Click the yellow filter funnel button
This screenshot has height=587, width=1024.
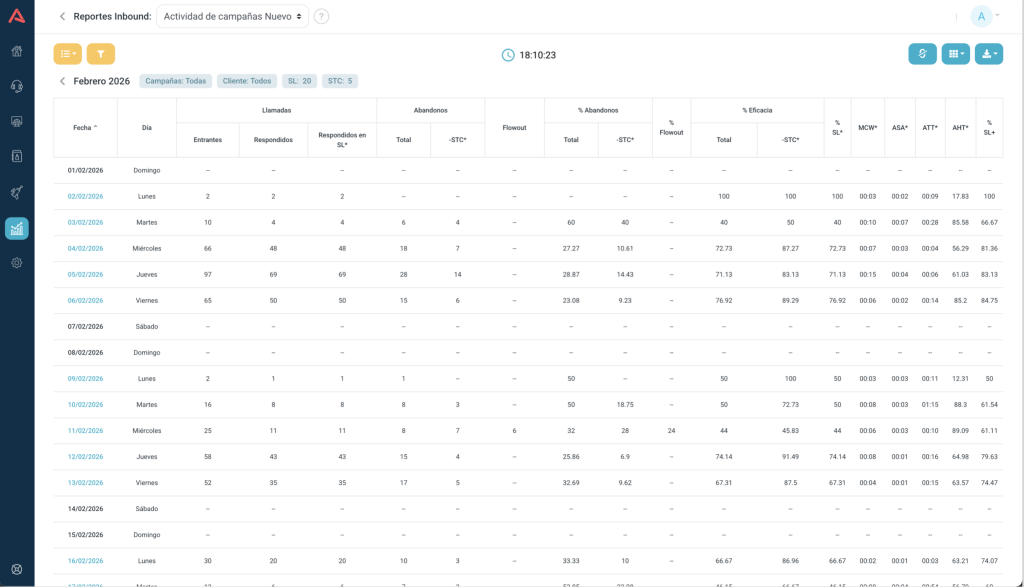[101, 54]
